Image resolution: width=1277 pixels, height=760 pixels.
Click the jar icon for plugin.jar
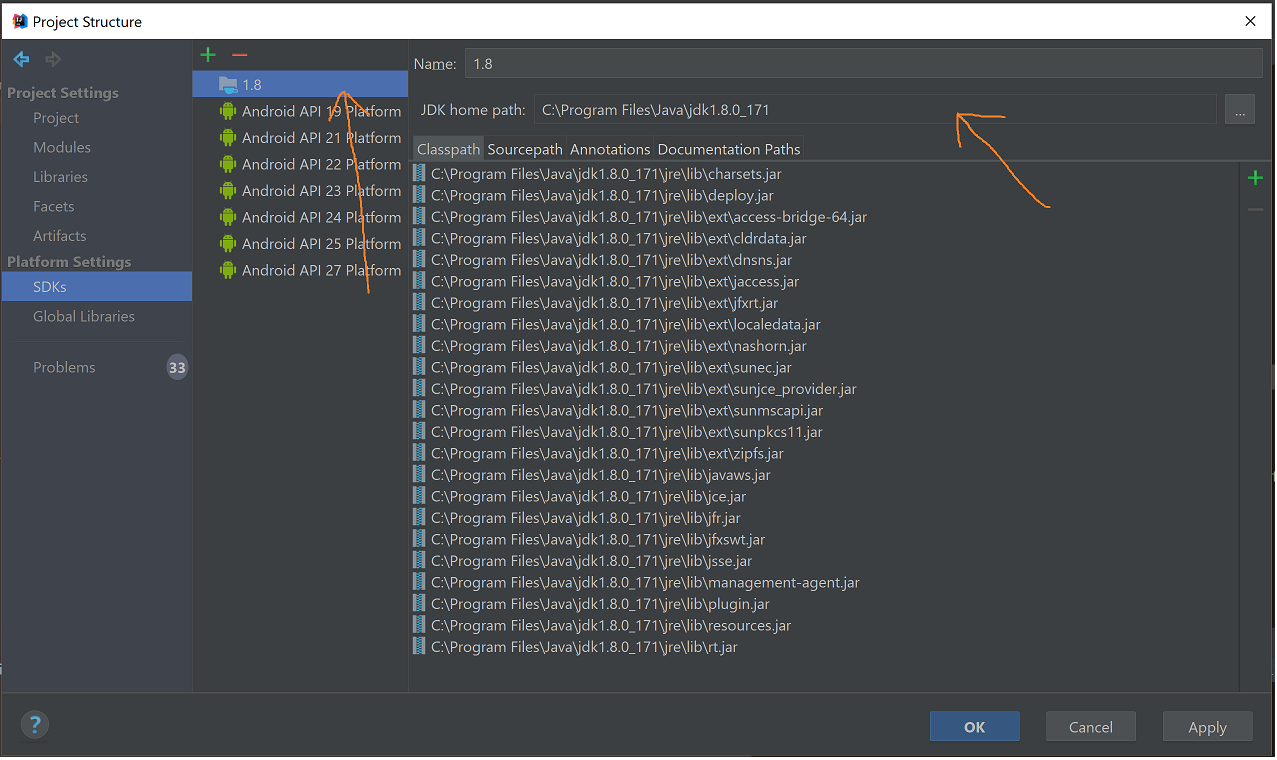(x=419, y=604)
